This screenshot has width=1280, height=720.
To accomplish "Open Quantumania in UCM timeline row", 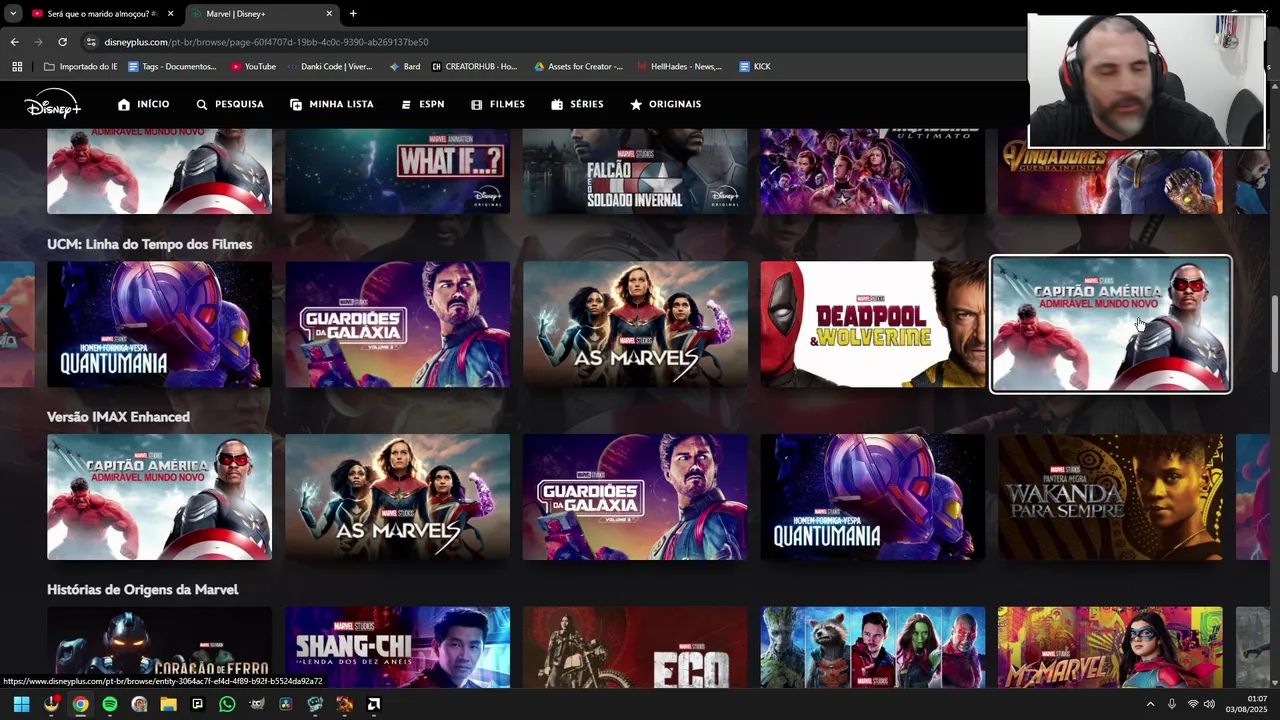I will coord(159,324).
